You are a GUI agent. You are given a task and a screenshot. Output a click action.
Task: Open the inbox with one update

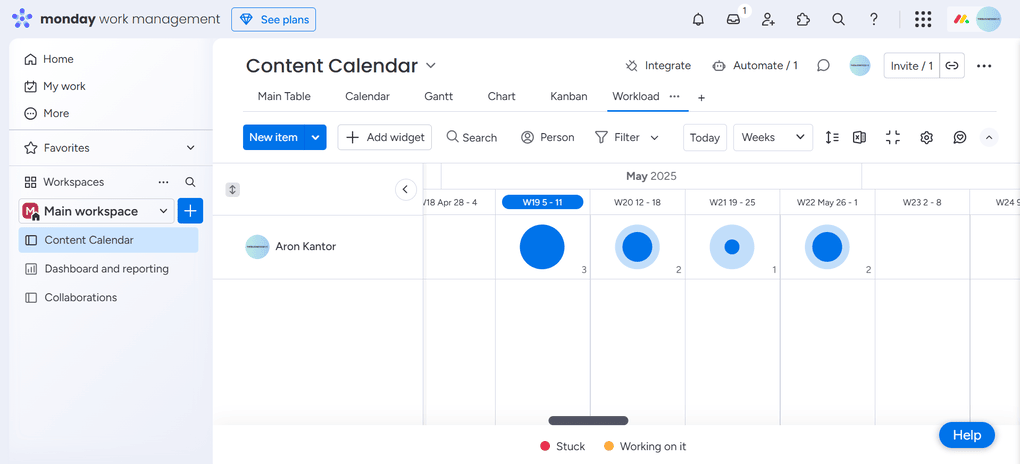click(x=733, y=19)
